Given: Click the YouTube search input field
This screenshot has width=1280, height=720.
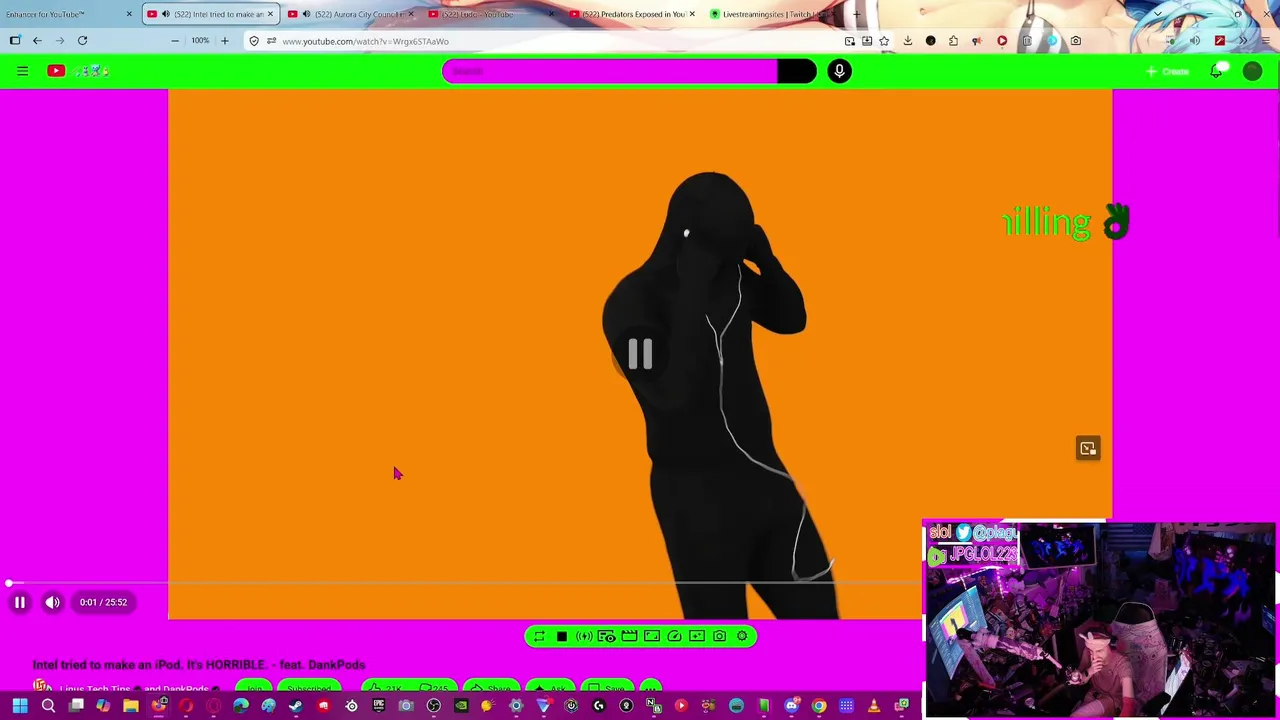Looking at the screenshot, I should point(610,71).
